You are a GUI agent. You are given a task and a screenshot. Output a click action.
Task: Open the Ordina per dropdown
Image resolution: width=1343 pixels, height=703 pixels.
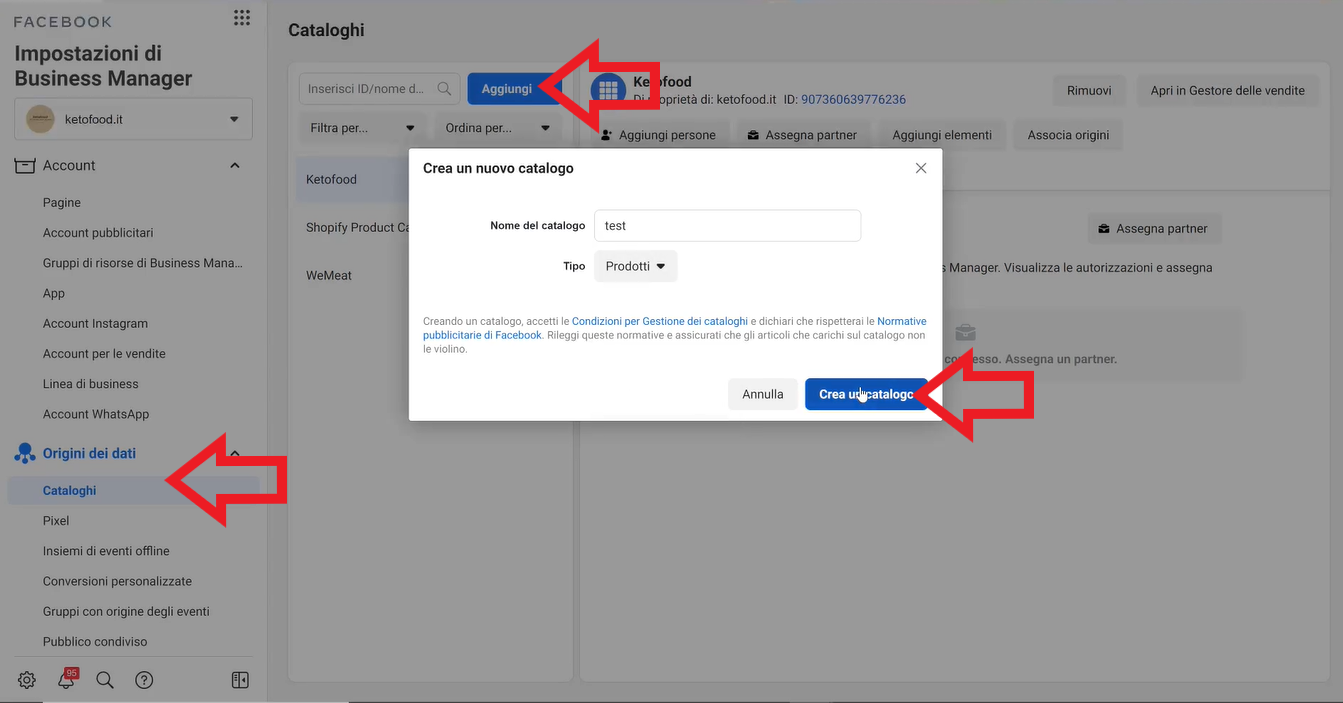pyautogui.click(x=498, y=128)
